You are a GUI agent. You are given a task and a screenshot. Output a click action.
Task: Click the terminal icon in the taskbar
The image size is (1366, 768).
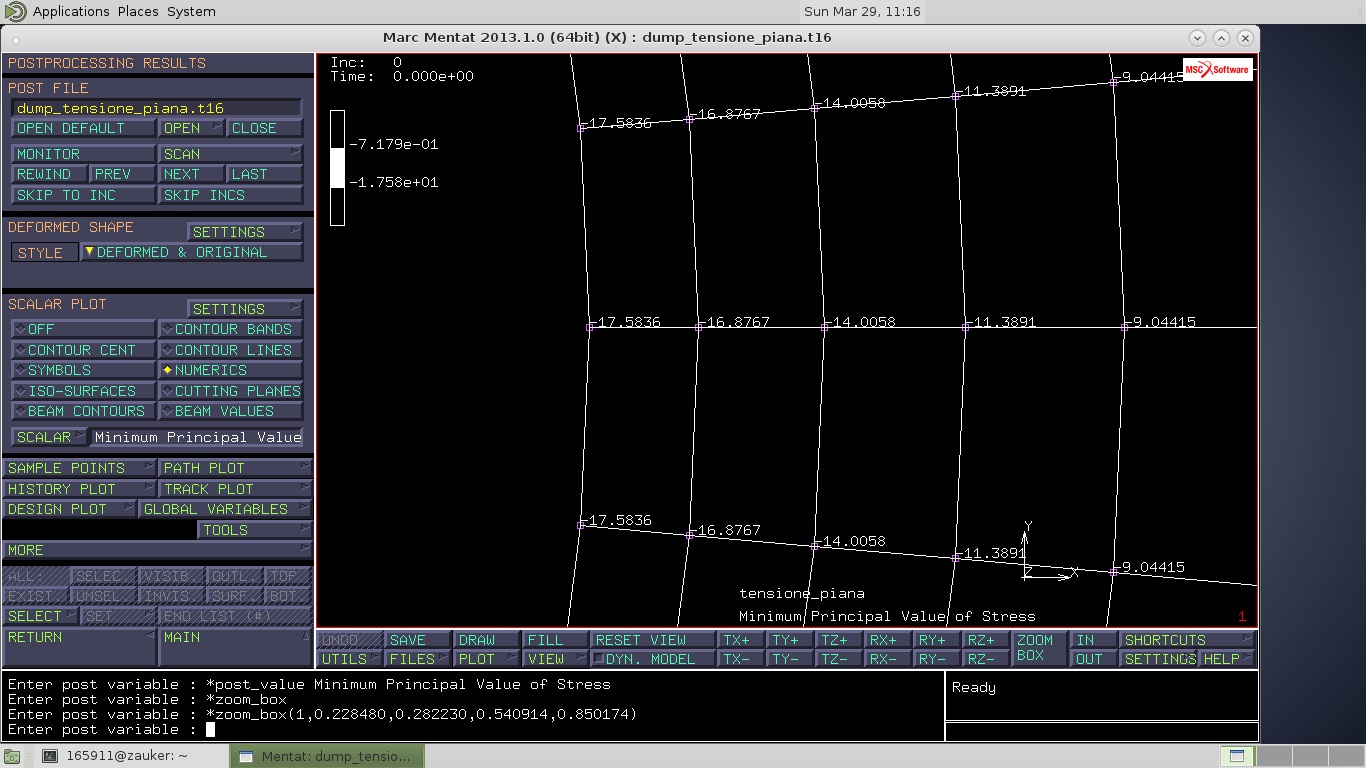(x=50, y=756)
